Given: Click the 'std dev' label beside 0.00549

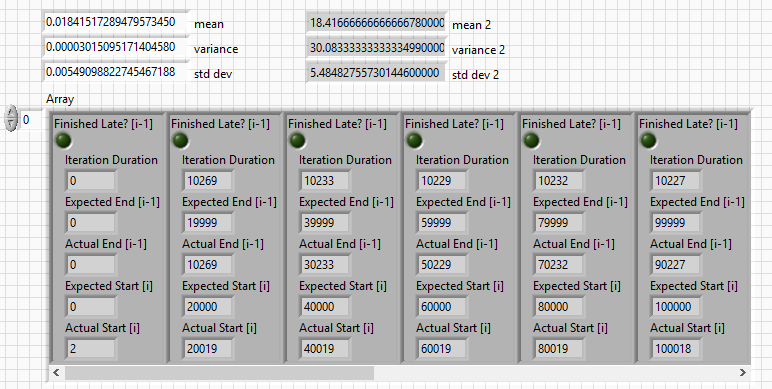Looking at the screenshot, I should click(213, 74).
